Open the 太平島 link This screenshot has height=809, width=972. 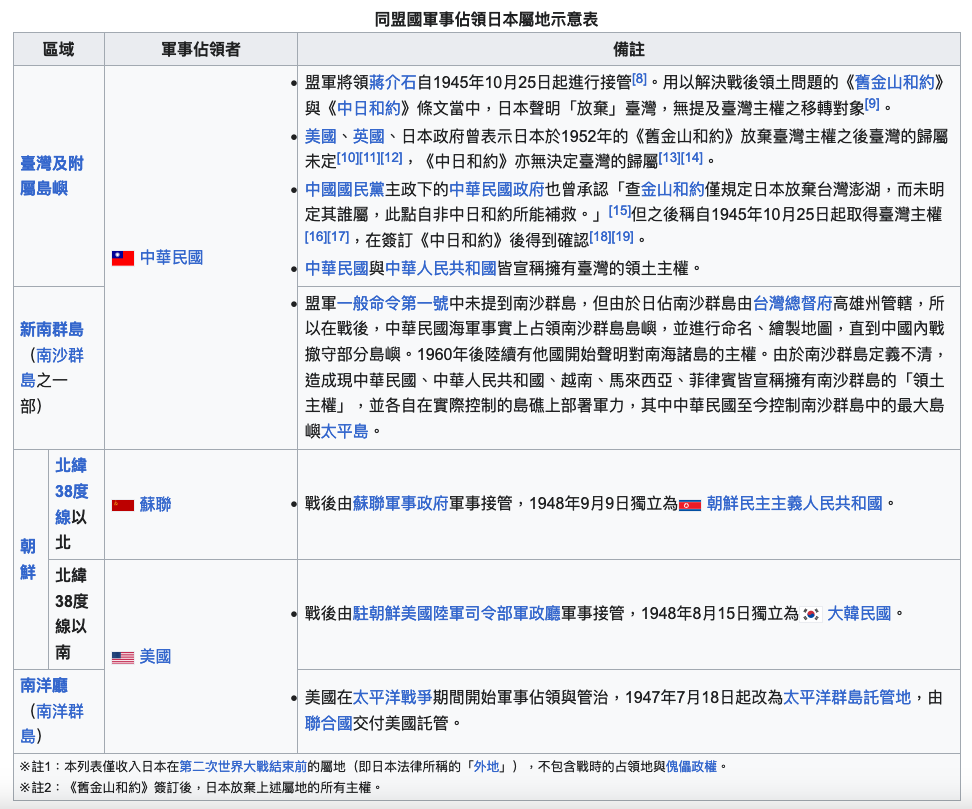[x=345, y=431]
